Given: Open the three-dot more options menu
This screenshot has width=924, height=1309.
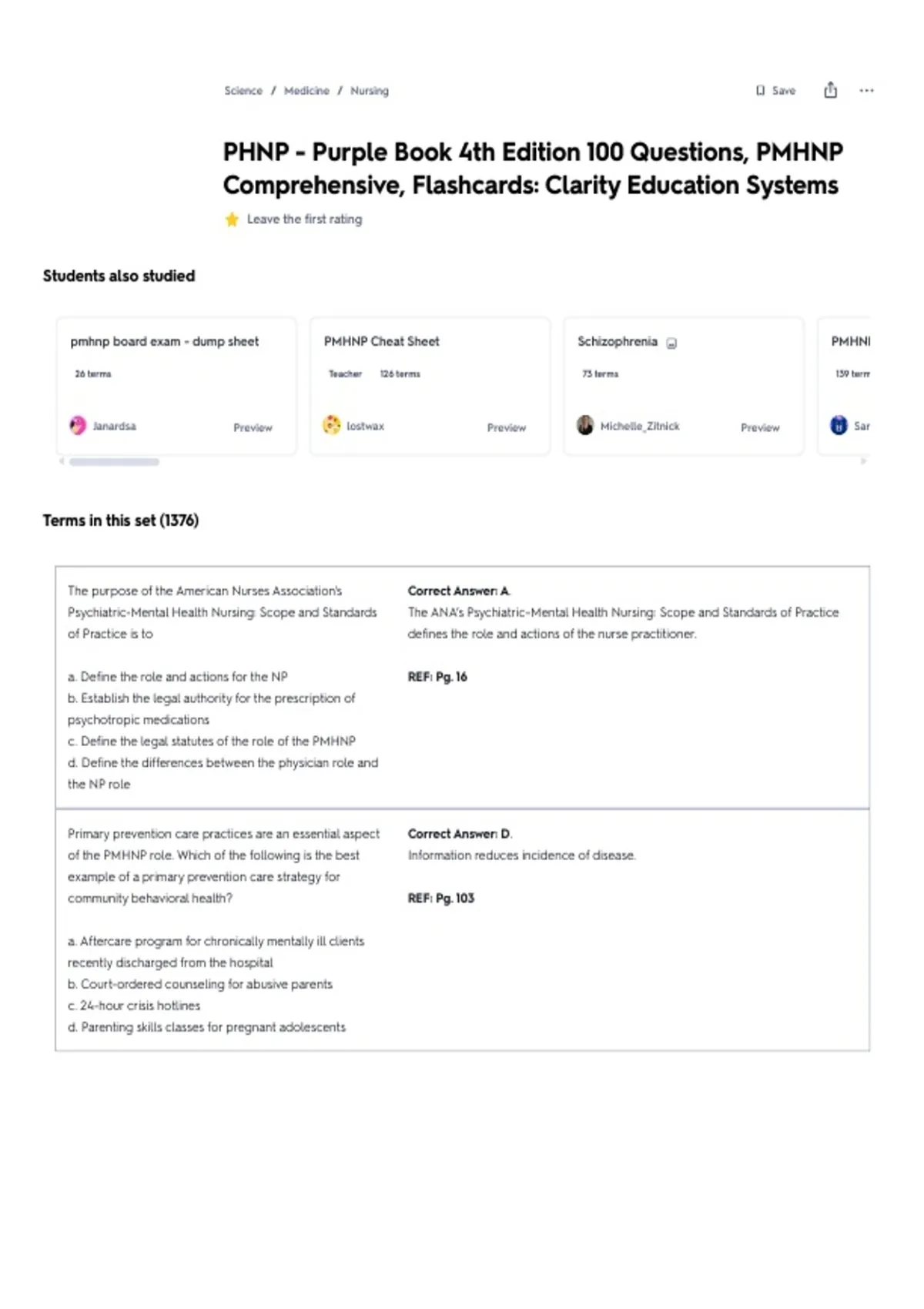Looking at the screenshot, I should [x=866, y=91].
